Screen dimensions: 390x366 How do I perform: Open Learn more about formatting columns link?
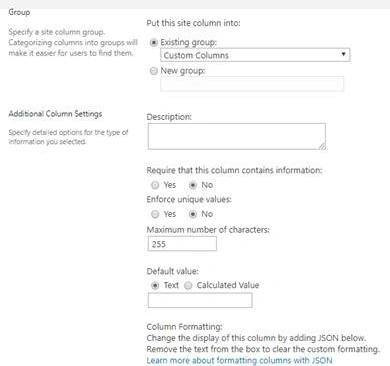click(239, 360)
